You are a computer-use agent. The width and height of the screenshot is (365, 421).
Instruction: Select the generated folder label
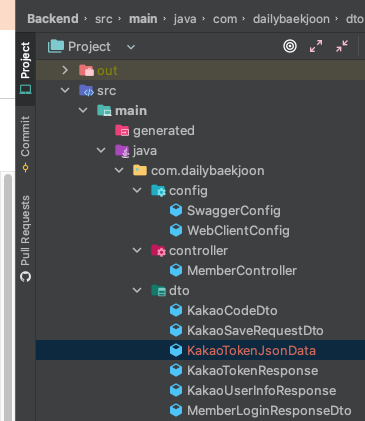coord(164,131)
